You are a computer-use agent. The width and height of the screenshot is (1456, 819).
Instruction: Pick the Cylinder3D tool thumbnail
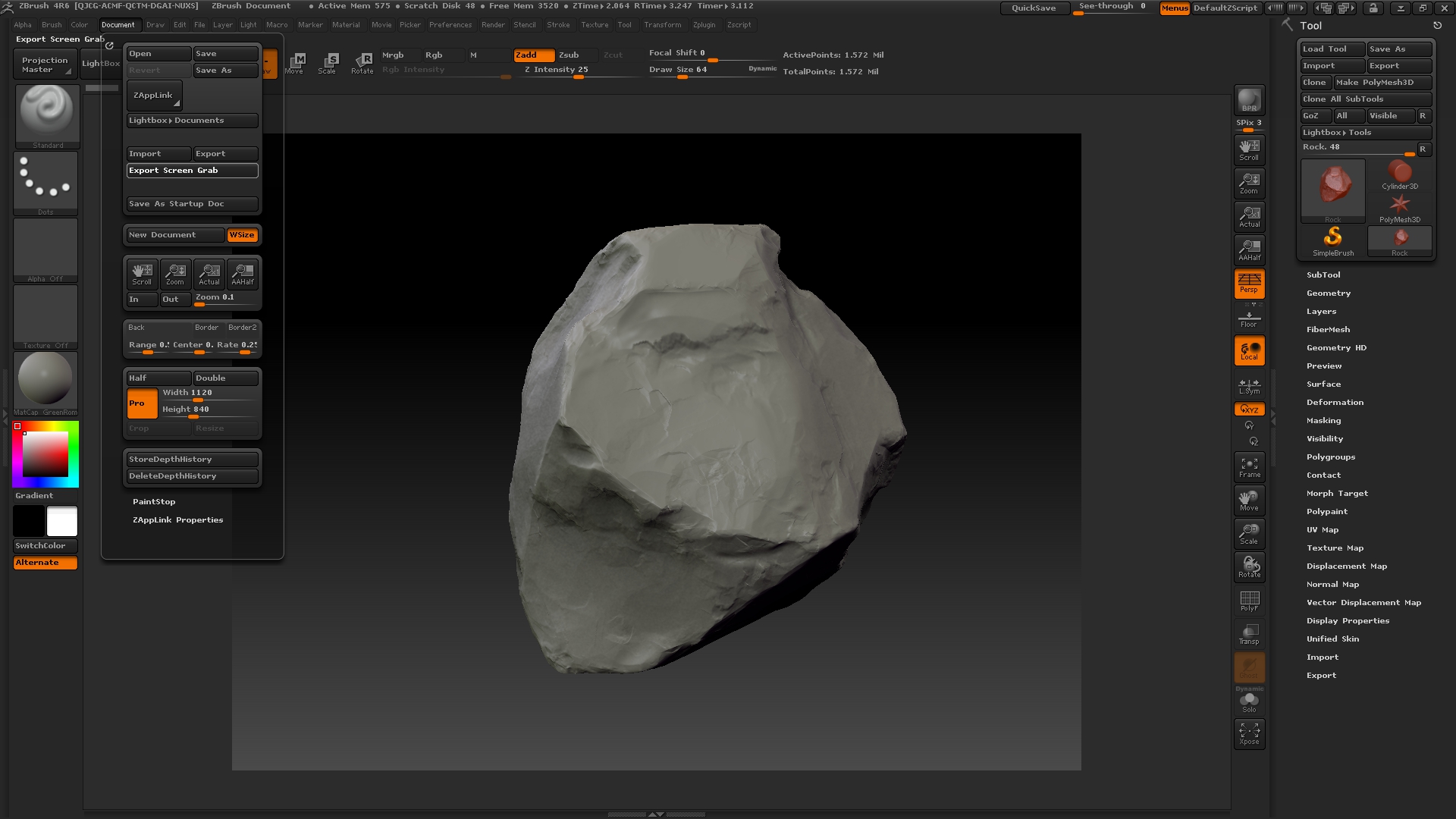coord(1399,175)
